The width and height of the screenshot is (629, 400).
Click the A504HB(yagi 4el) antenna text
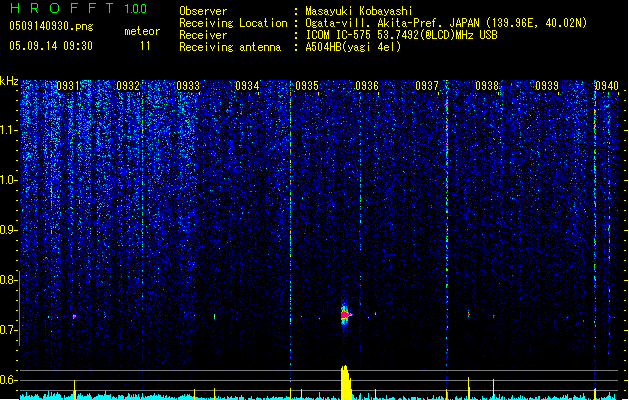pyautogui.click(x=353, y=47)
